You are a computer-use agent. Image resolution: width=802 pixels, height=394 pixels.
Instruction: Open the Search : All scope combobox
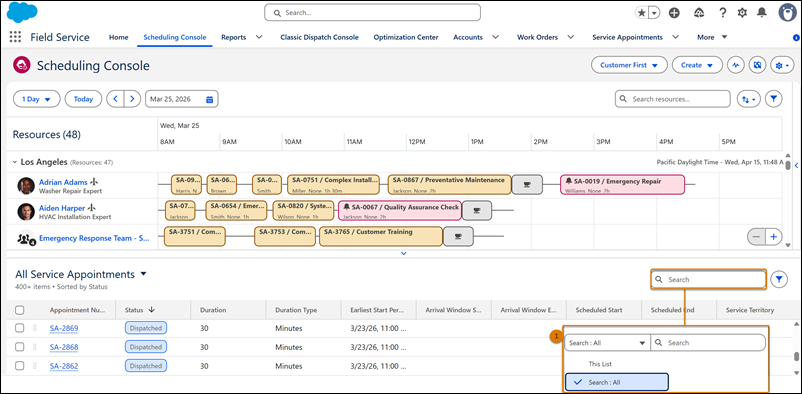tap(607, 343)
